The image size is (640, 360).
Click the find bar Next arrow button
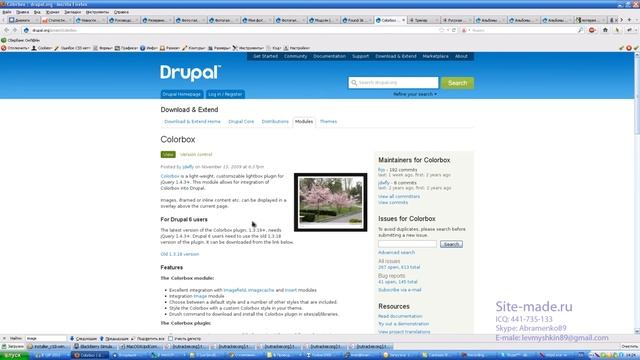83,339
